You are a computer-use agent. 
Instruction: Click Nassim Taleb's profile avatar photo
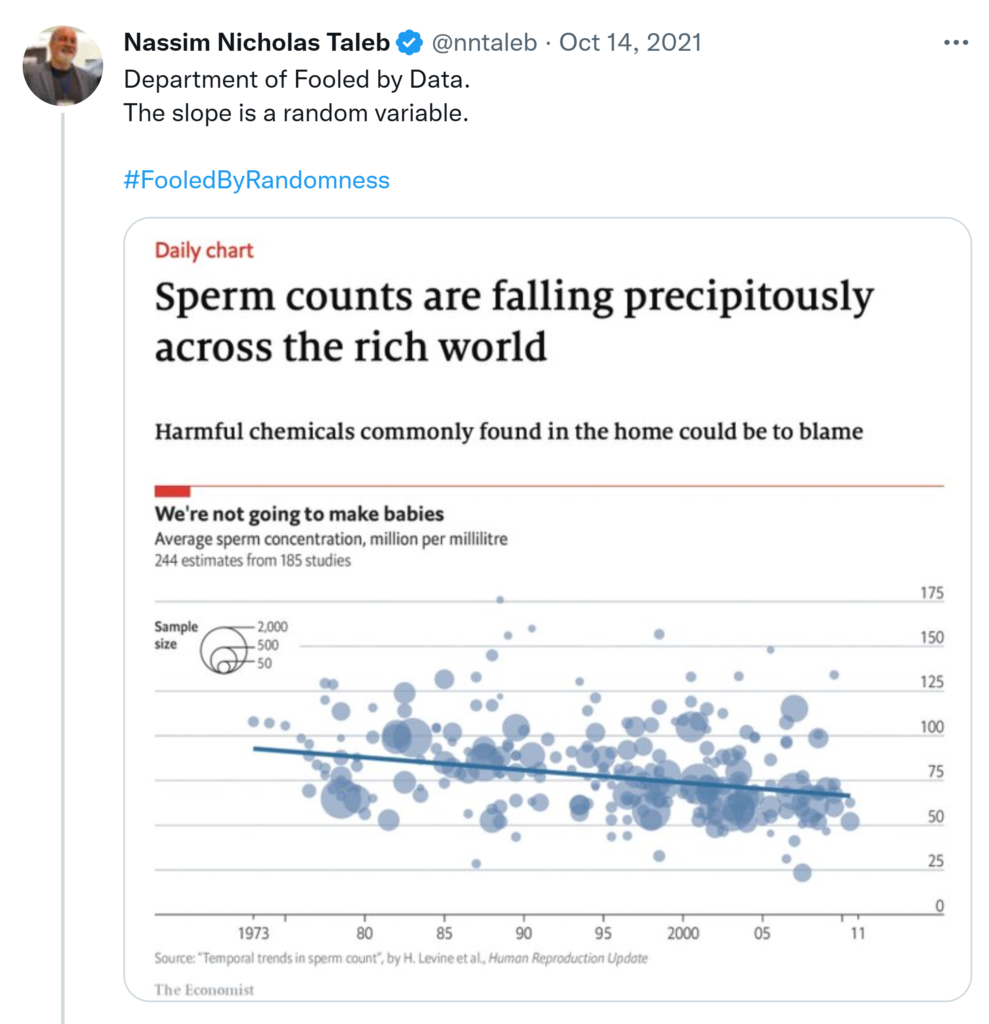pyautogui.click(x=62, y=66)
